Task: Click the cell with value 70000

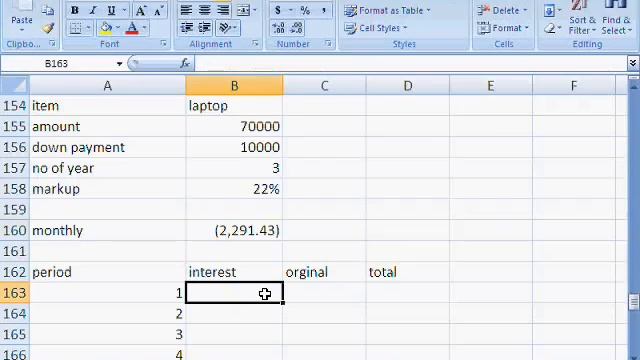Action: pyautogui.click(x=234, y=127)
